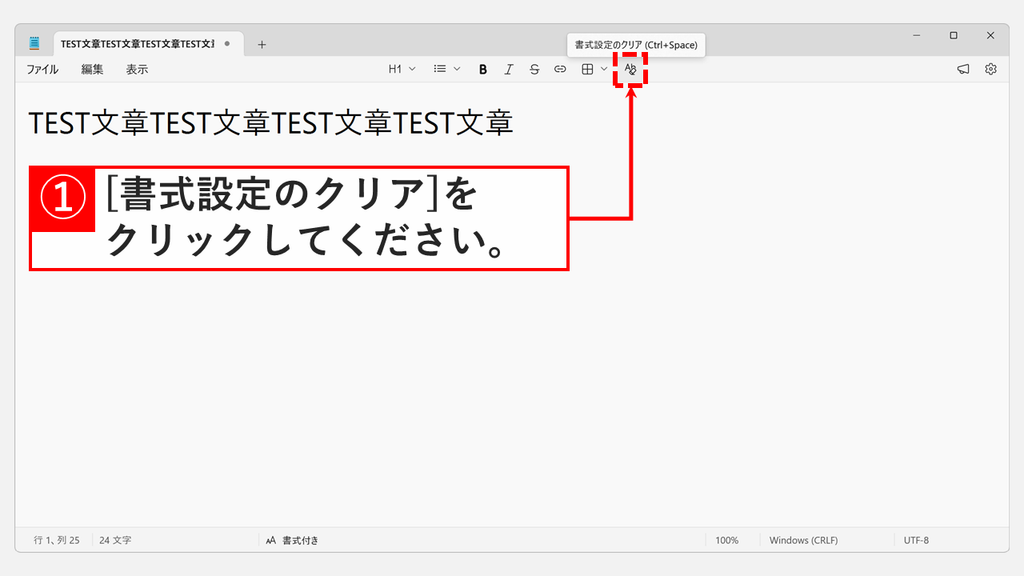Click the Windows (CRLF) line ending indicator

coord(803,540)
